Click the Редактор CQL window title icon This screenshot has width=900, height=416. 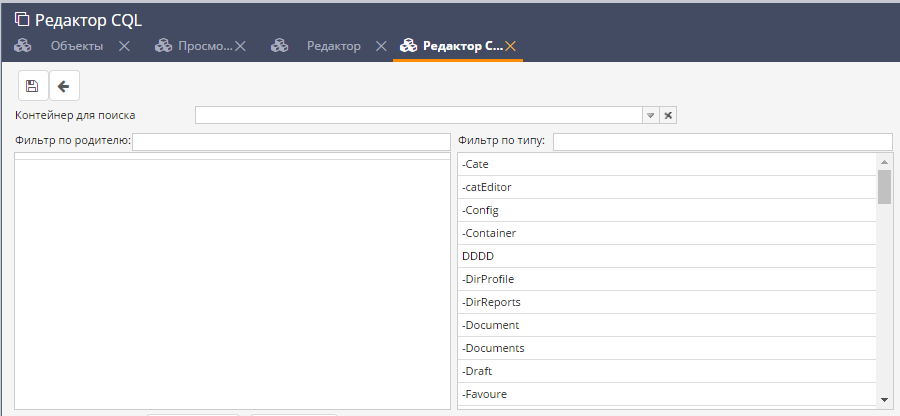[21, 19]
